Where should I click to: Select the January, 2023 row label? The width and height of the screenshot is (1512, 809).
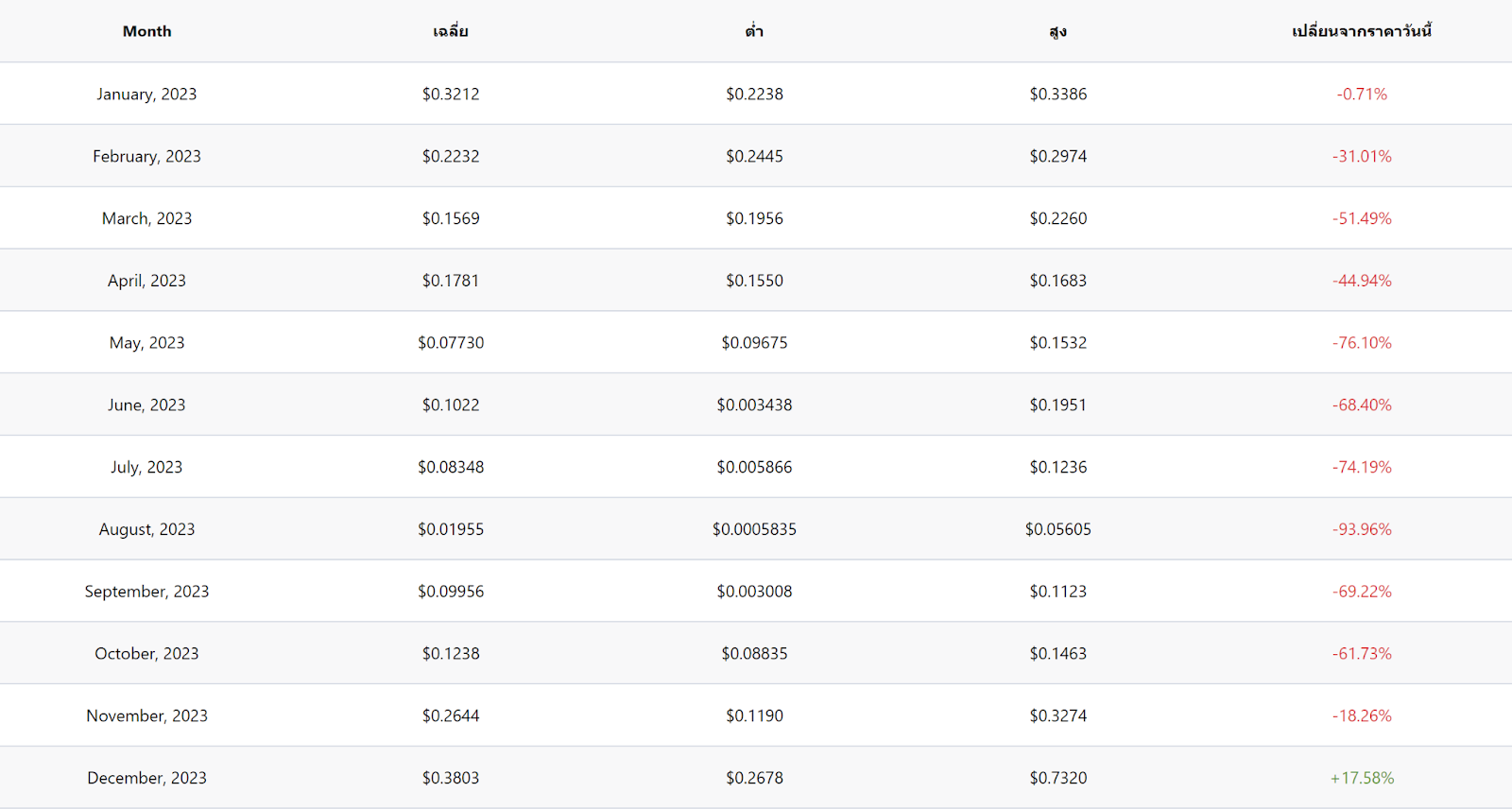146,94
